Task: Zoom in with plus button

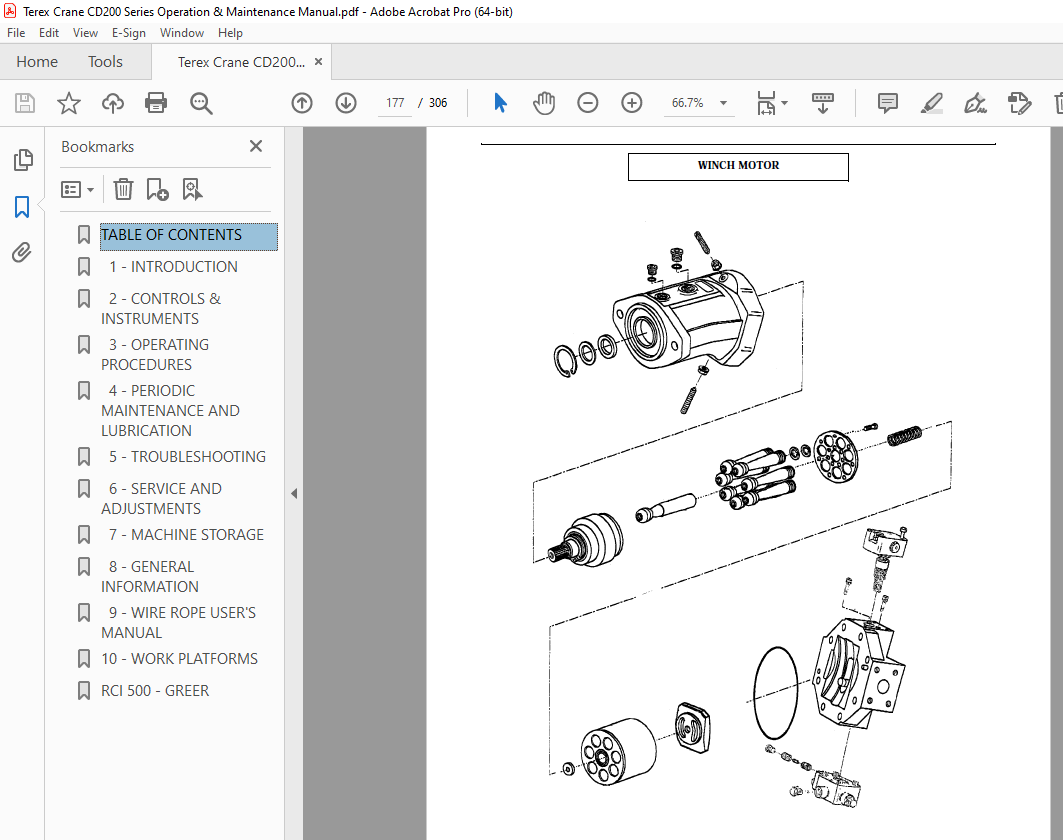Action: coord(632,103)
